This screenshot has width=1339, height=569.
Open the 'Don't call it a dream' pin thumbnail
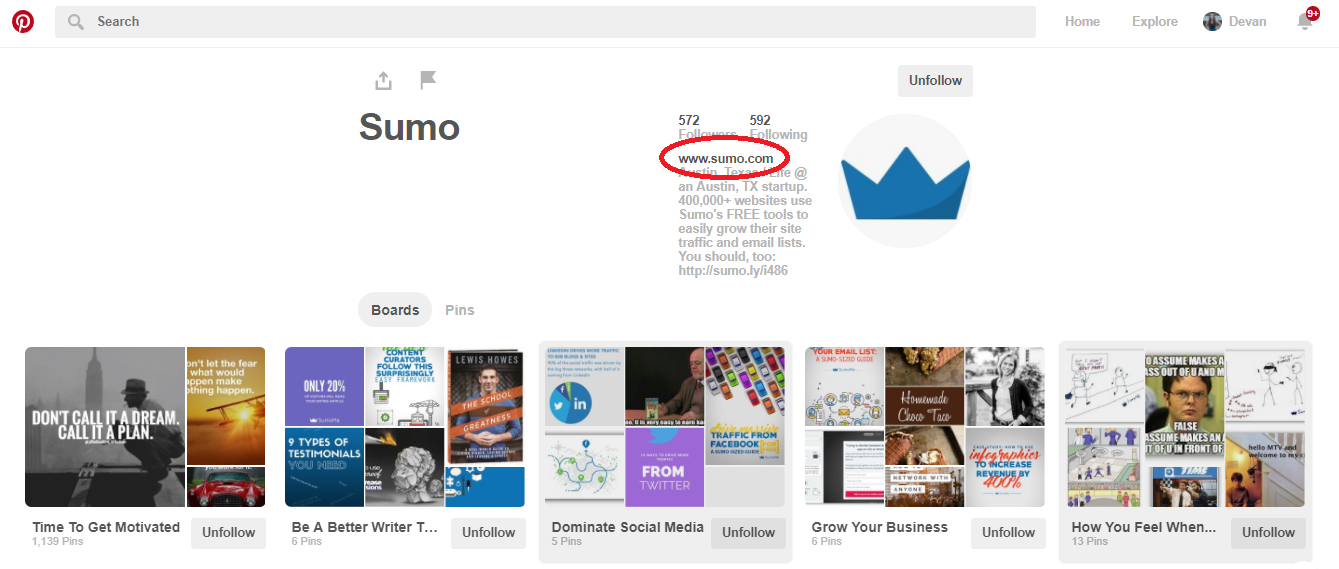click(x=105, y=427)
